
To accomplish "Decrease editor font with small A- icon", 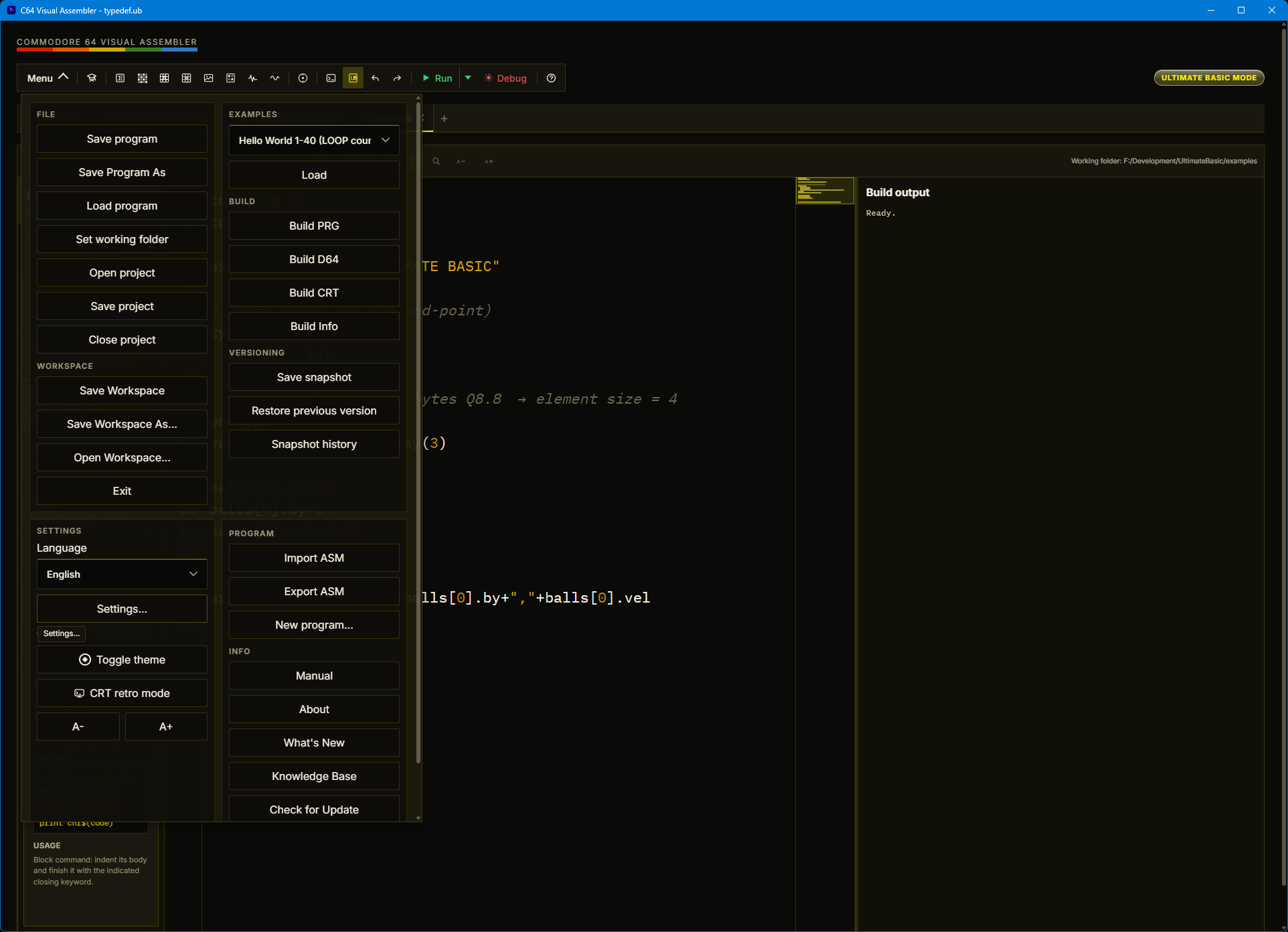I will click(x=461, y=161).
